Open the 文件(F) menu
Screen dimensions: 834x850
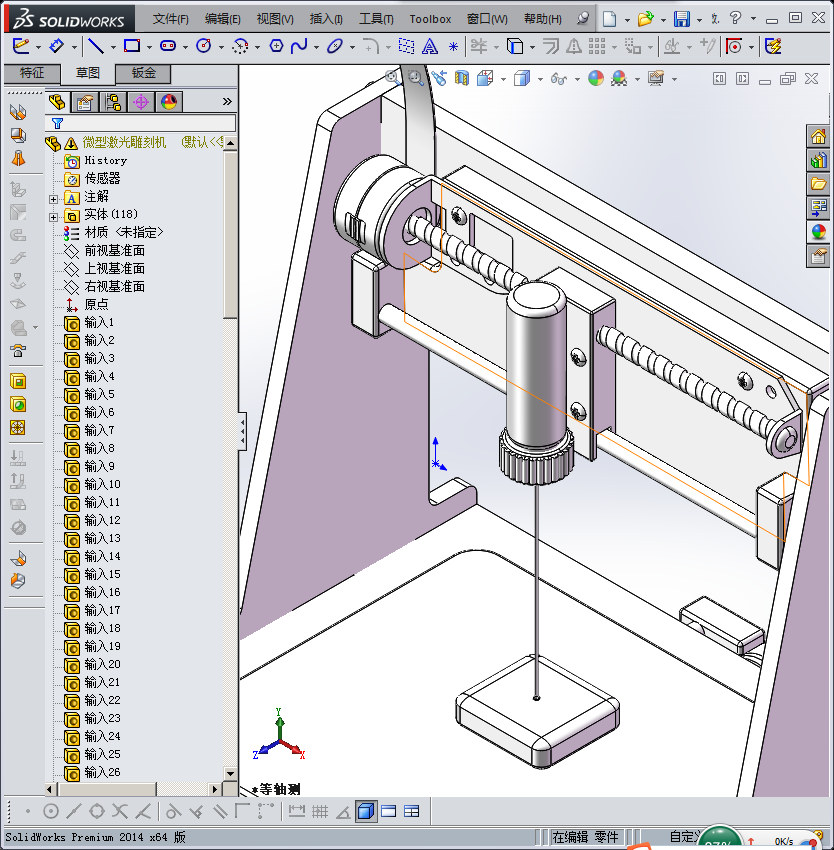tap(170, 19)
